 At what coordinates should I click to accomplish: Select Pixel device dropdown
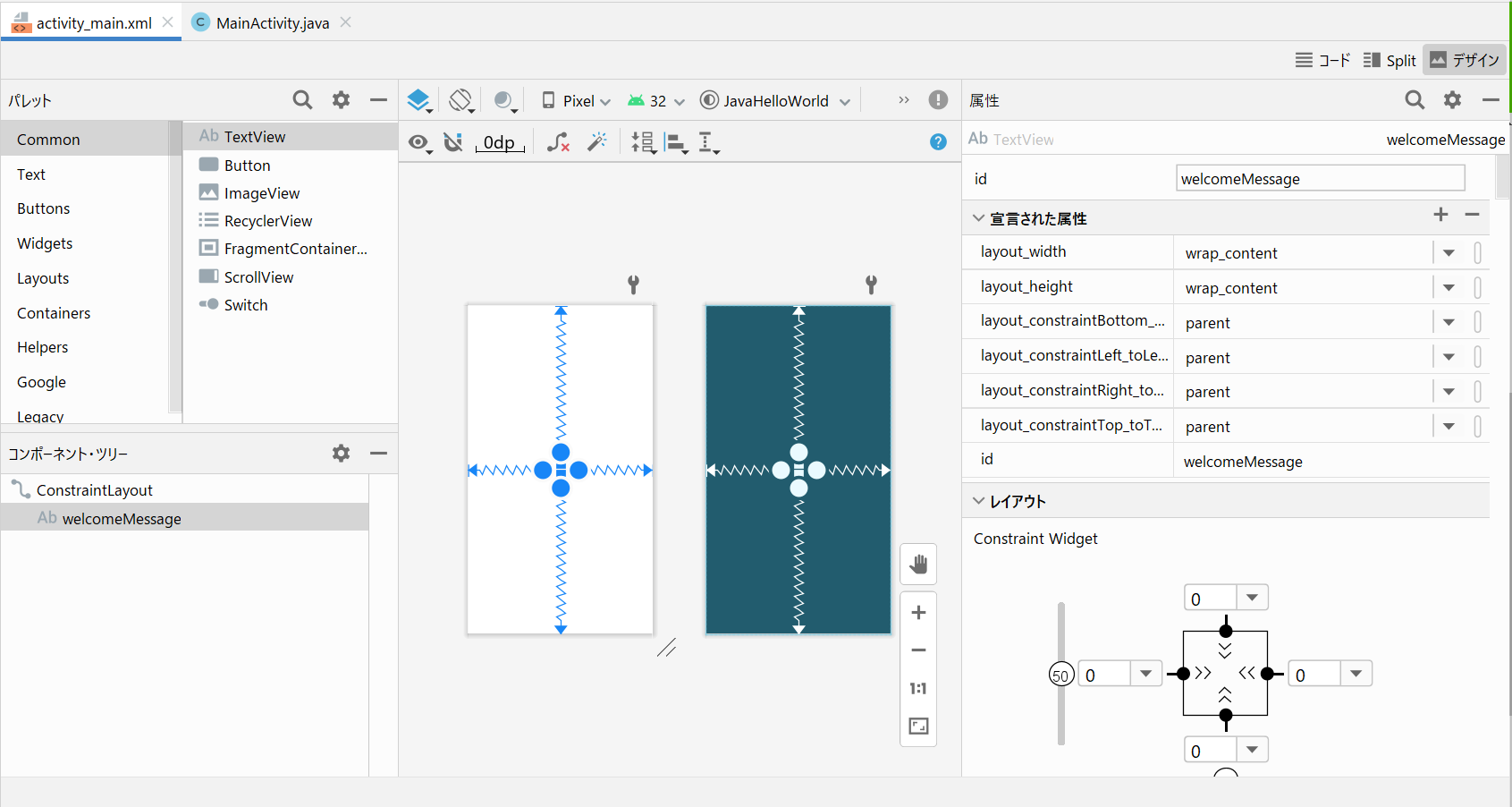click(x=576, y=100)
